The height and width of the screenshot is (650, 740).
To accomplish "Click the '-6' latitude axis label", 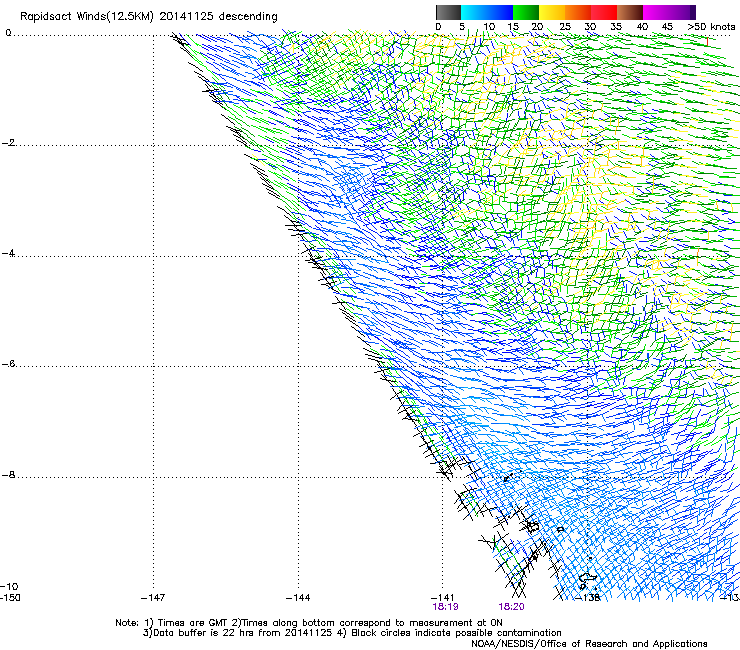I will (x=9, y=364).
